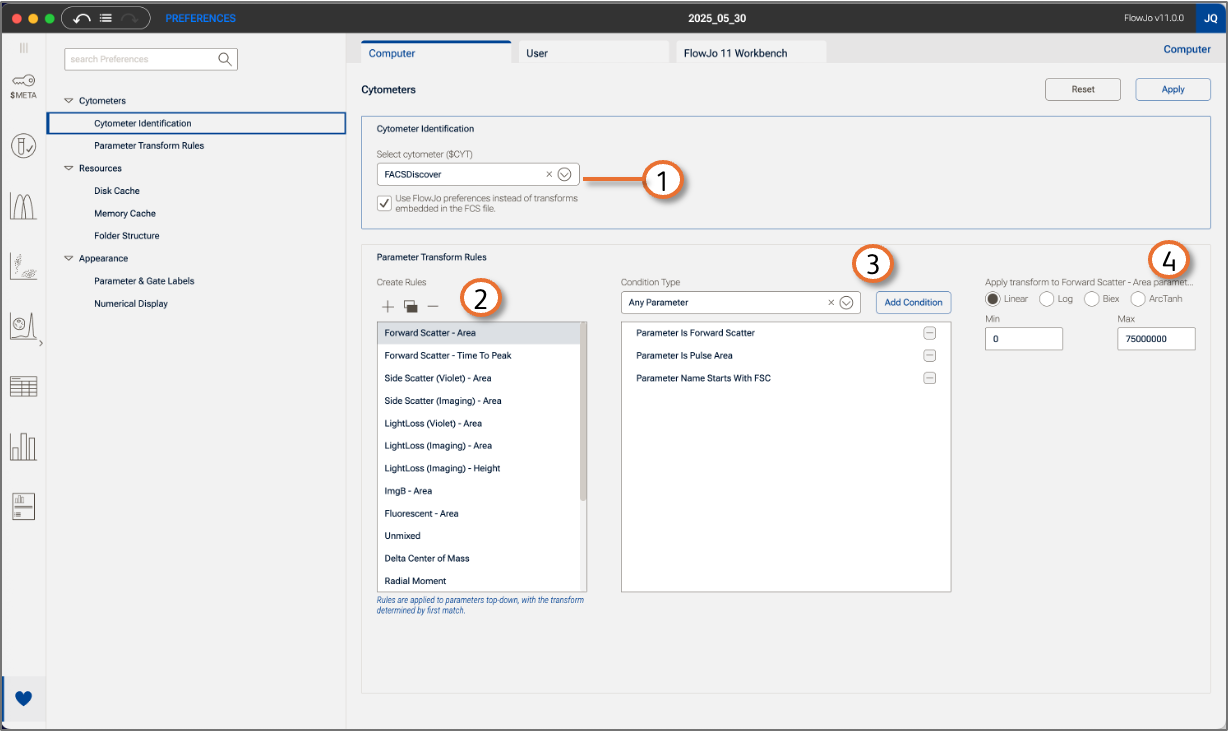Click the Add Condition button

point(913,302)
